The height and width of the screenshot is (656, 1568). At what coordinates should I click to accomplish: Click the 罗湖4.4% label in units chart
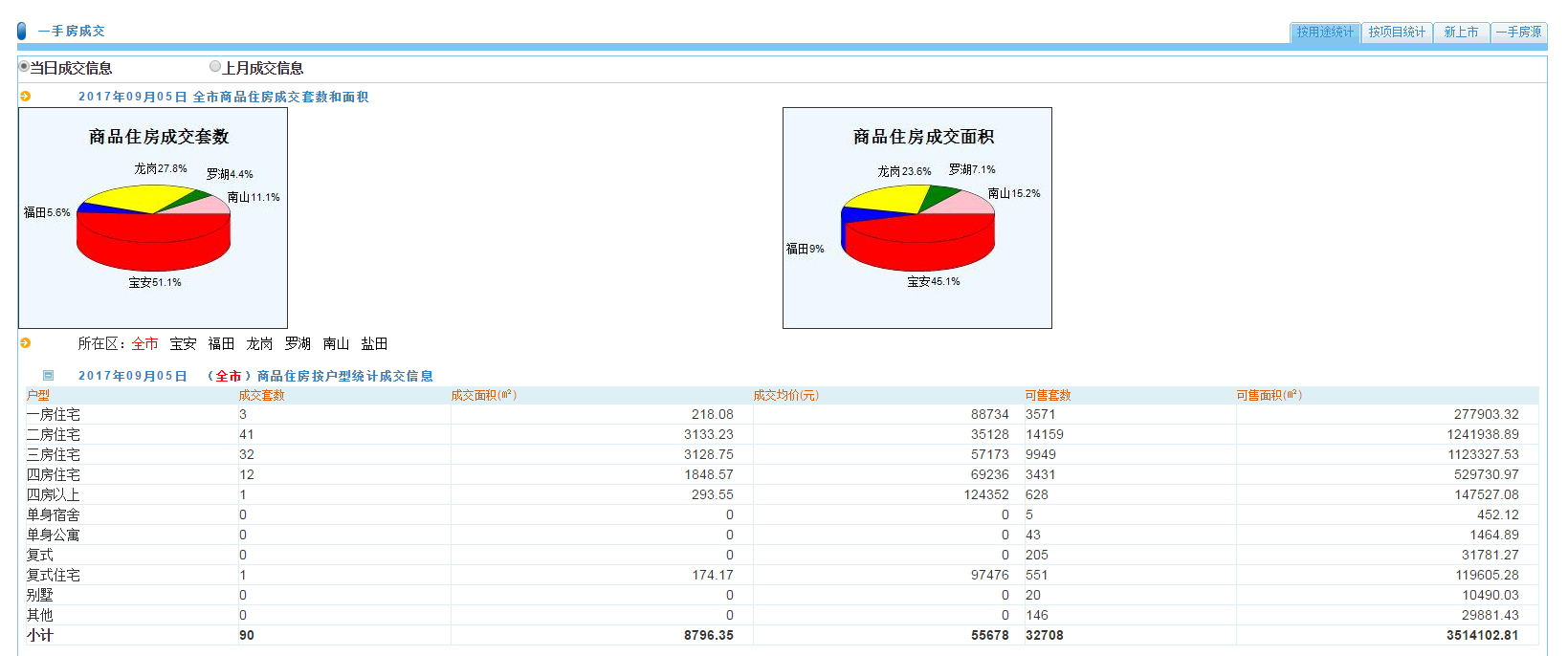pos(230,174)
